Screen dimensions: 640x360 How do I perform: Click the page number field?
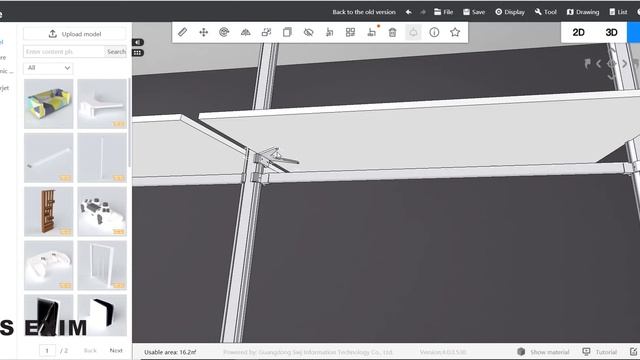(x=47, y=351)
